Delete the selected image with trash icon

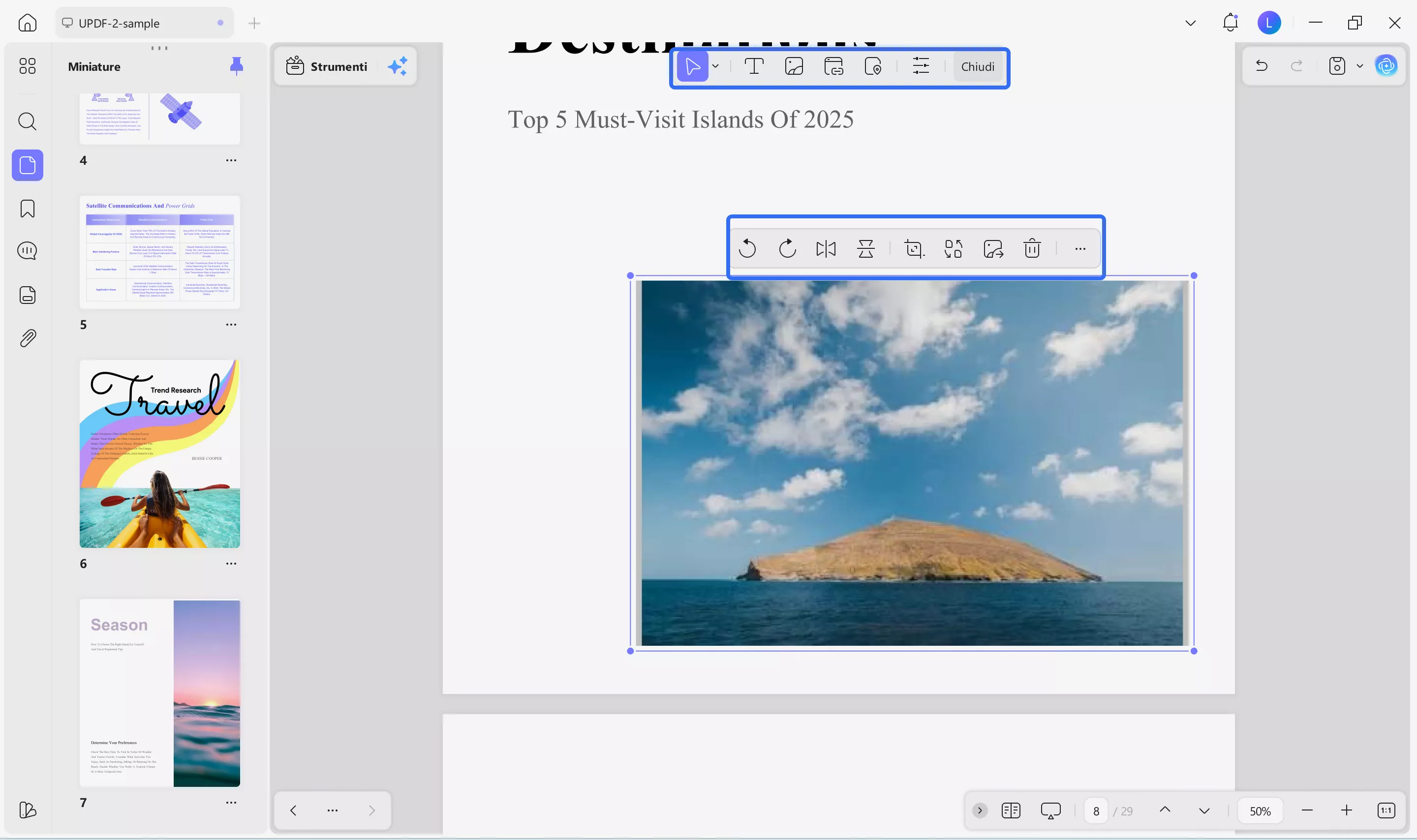tap(1031, 248)
